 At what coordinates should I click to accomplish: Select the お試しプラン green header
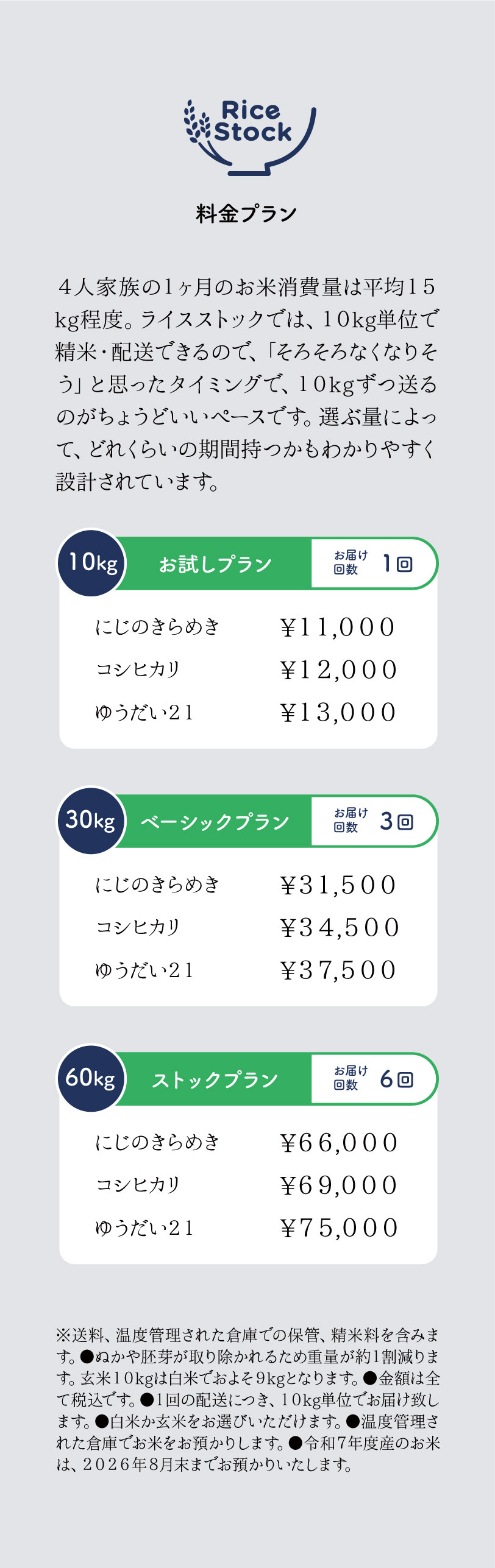coord(215,564)
